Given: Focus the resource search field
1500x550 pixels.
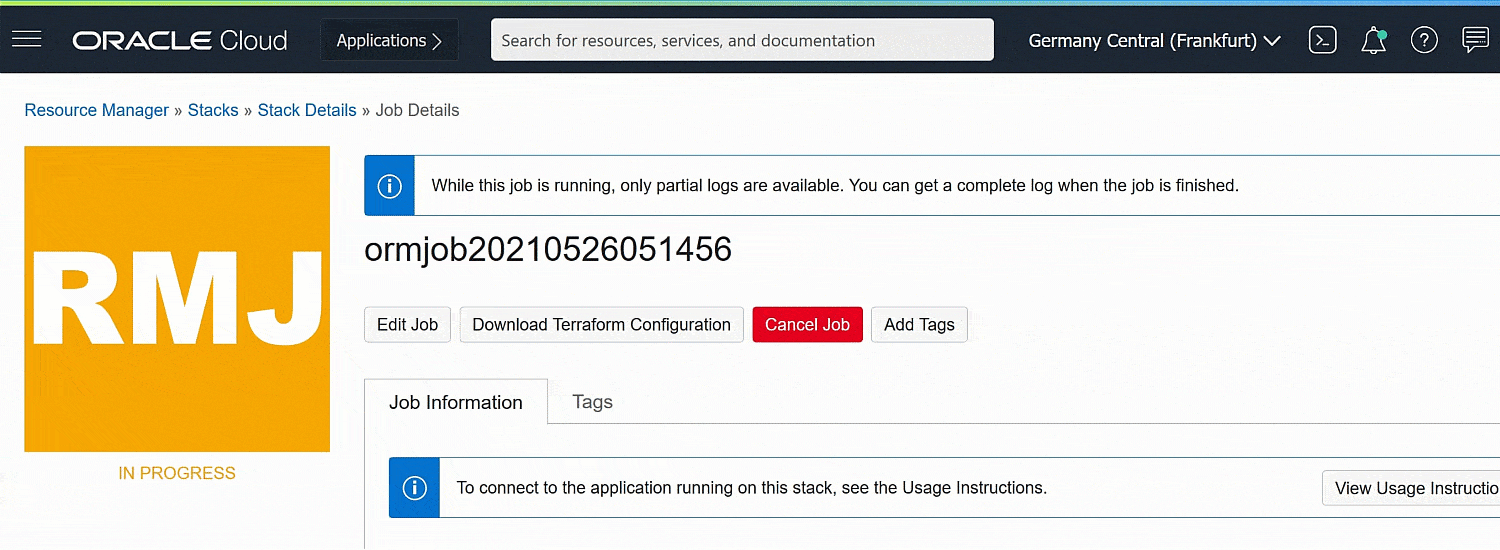Looking at the screenshot, I should pyautogui.click(x=742, y=41).
